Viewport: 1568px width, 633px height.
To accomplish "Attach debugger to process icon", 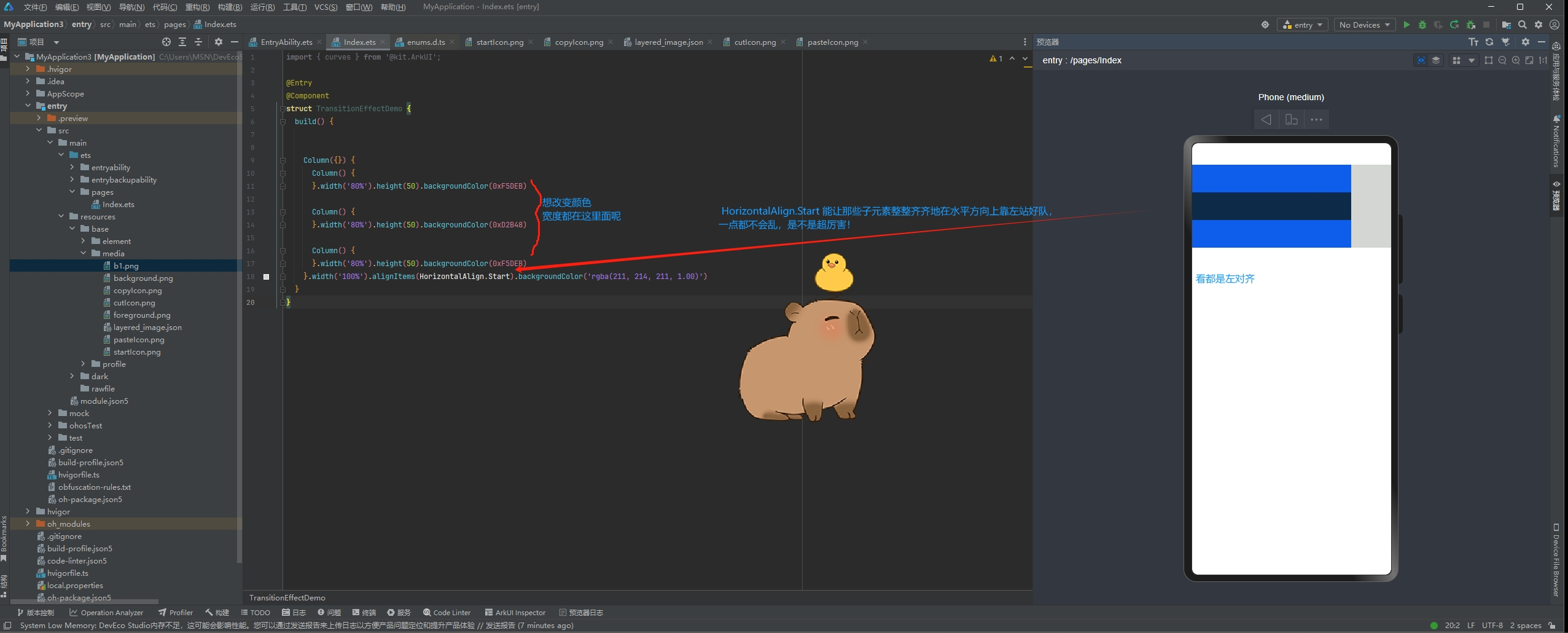I will tap(1470, 25).
